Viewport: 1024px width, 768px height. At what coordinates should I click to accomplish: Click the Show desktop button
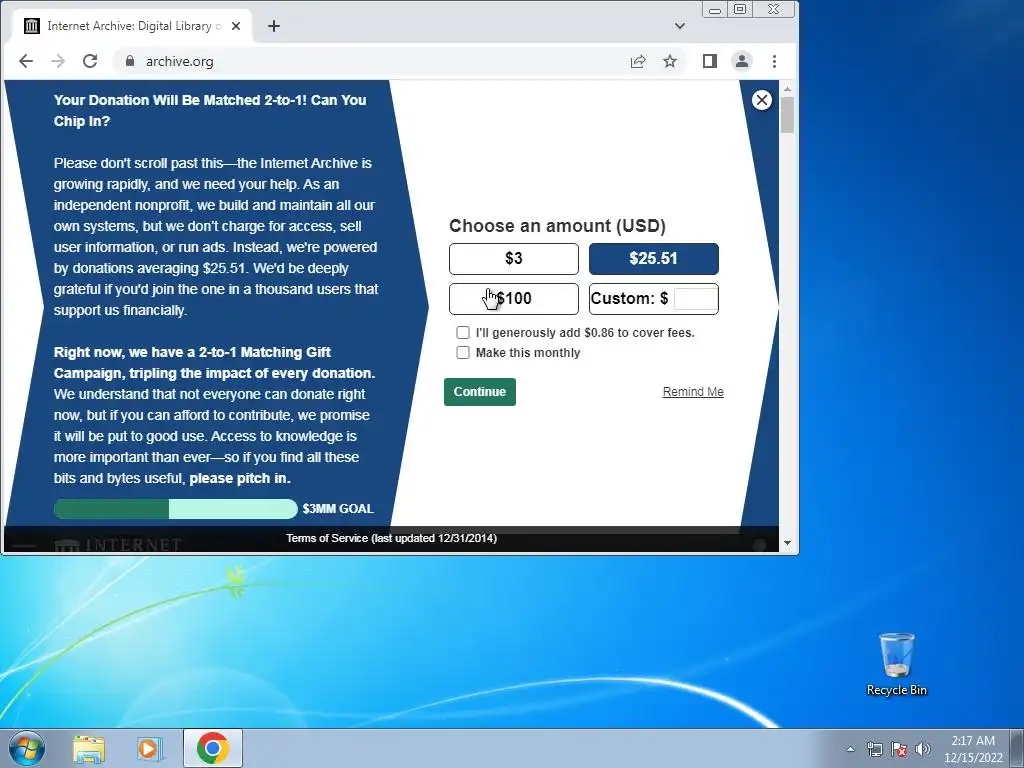(x=1017, y=748)
